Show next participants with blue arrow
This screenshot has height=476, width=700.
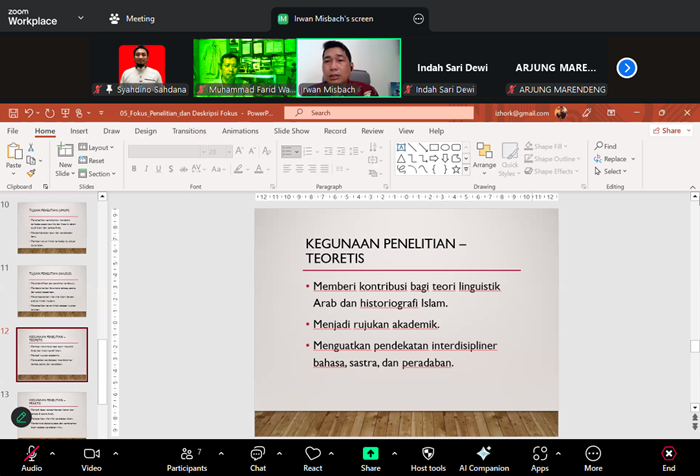coord(626,68)
